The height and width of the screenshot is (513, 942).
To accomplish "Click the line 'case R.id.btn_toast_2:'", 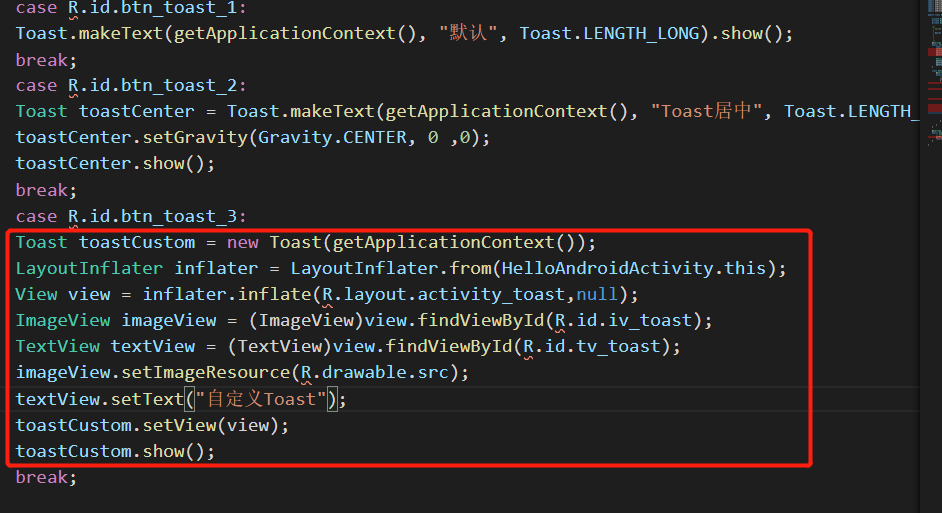I will [x=131, y=86].
